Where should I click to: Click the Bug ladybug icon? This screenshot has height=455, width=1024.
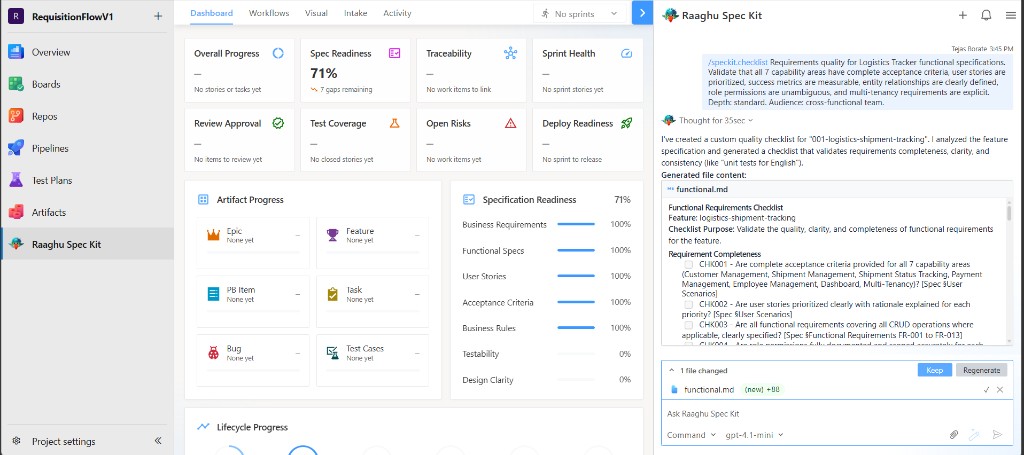pos(214,353)
